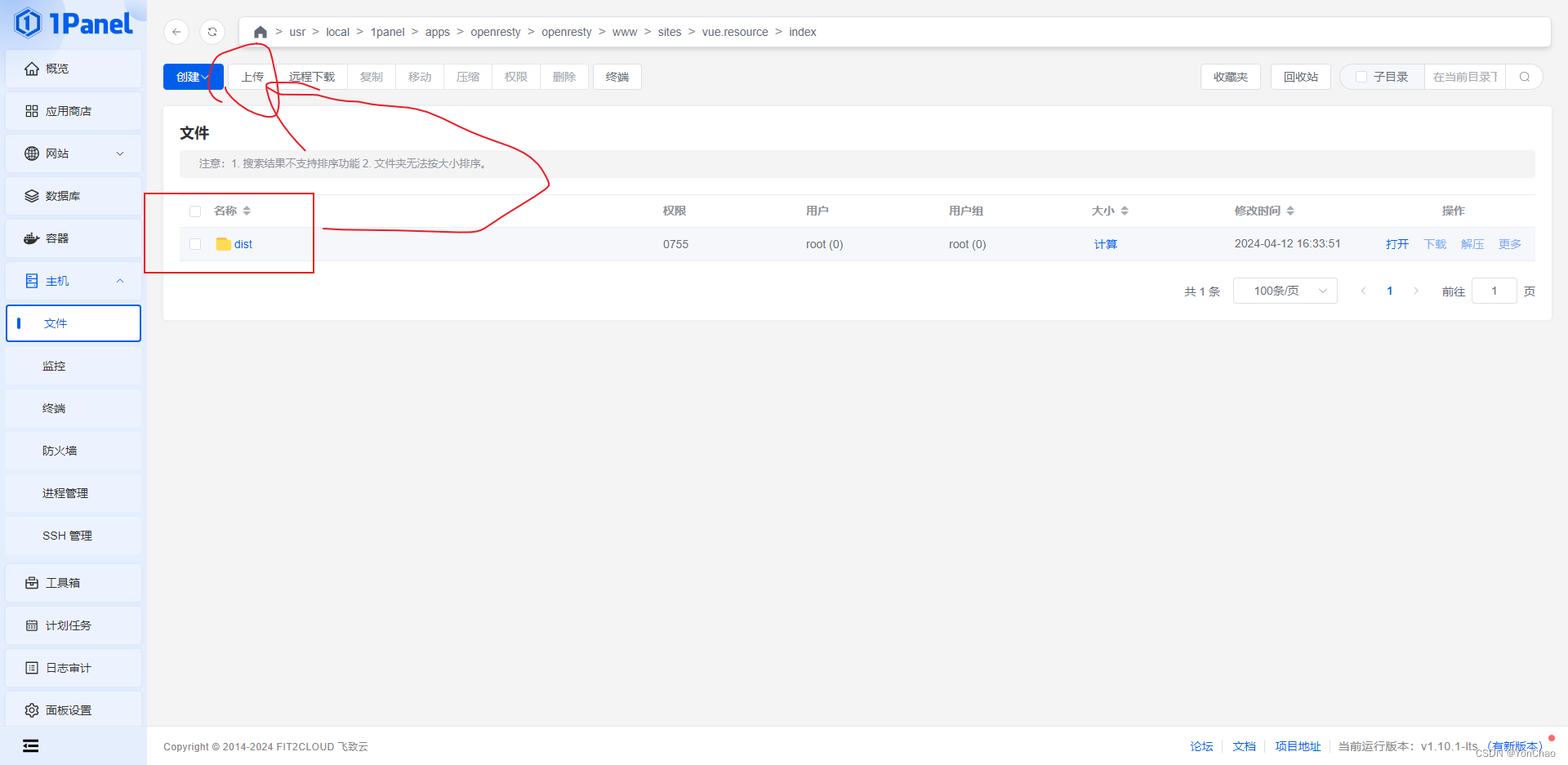Open the 应用商店 app store
Image resolution: width=1568 pixels, height=765 pixels.
tap(73, 111)
